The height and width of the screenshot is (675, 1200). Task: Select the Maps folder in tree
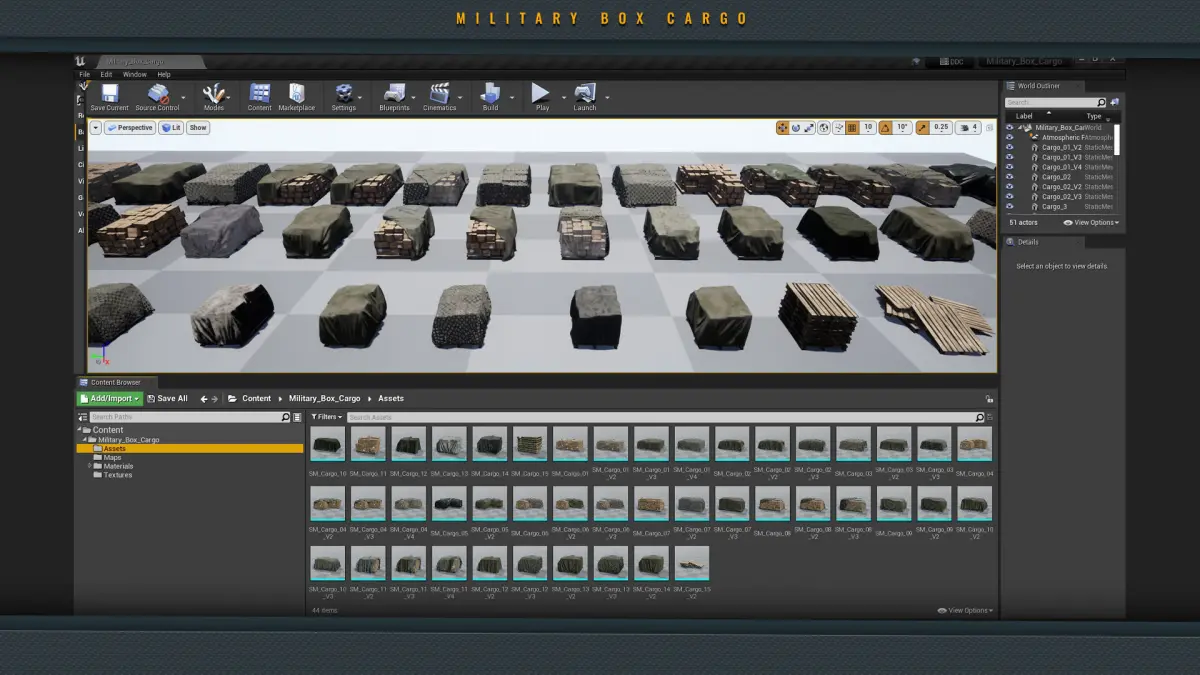[112, 458]
